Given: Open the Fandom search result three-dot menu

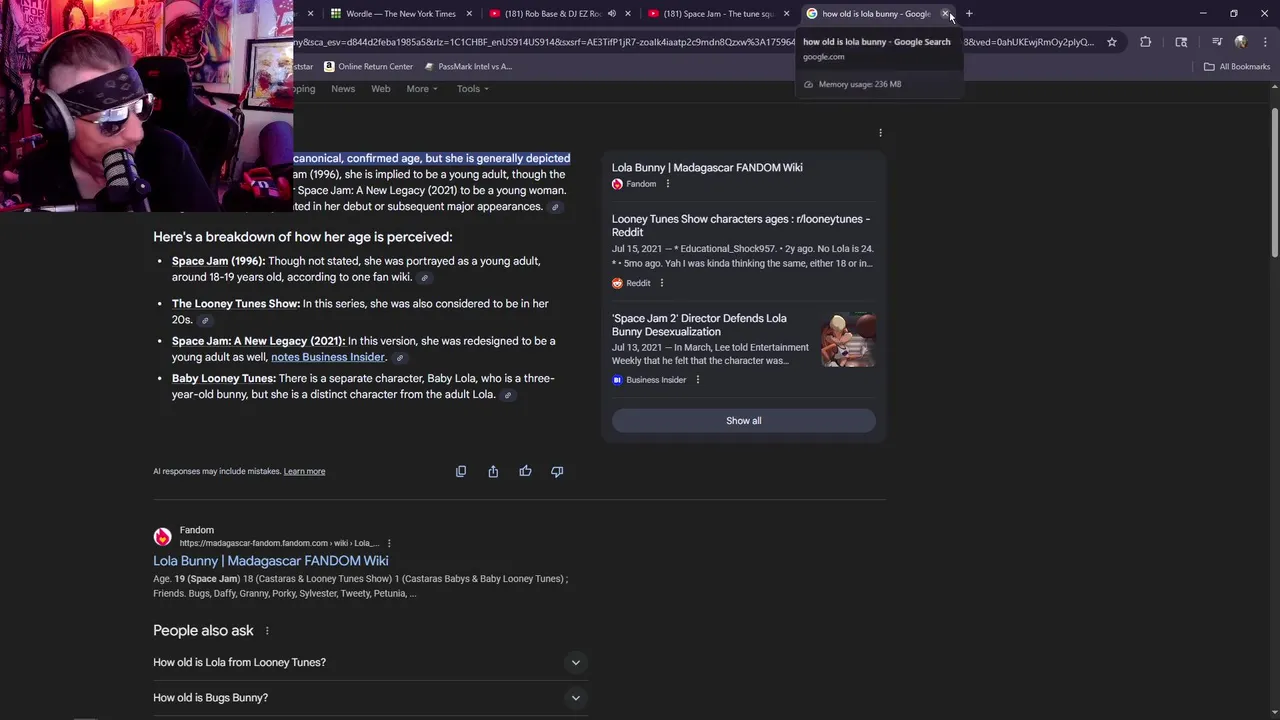Looking at the screenshot, I should [x=389, y=543].
